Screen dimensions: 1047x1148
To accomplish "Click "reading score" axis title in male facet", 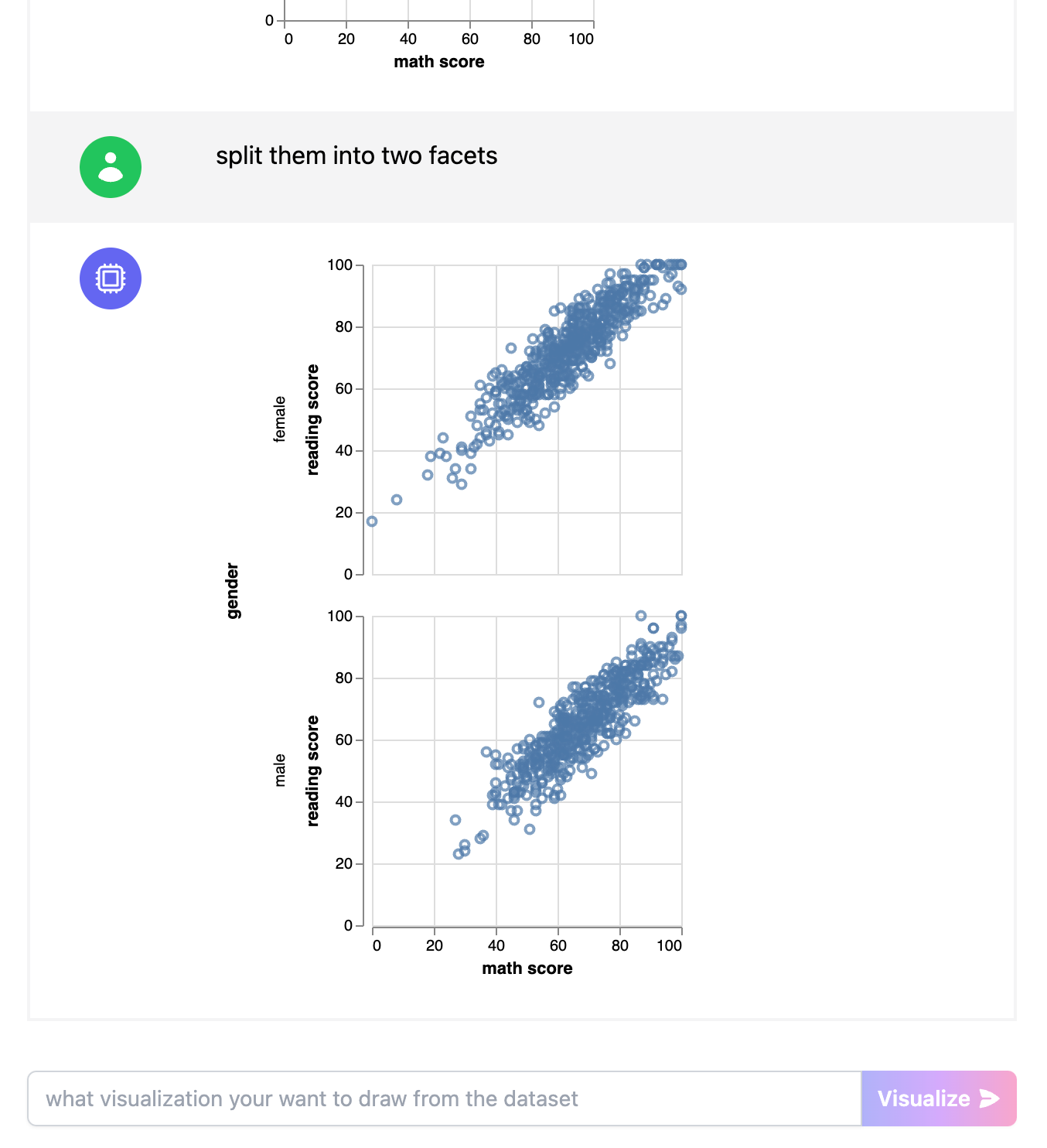I will pos(312,770).
